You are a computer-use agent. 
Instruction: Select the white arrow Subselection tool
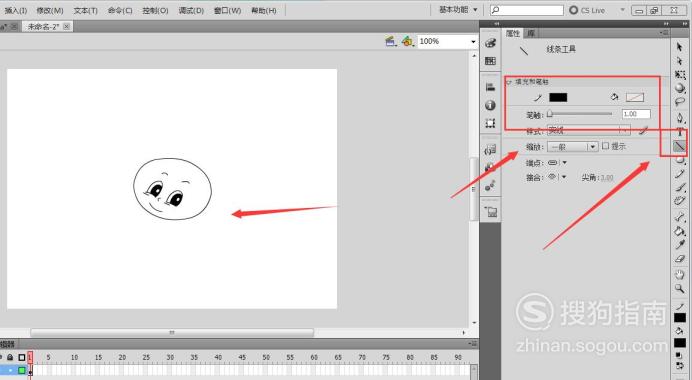click(x=680, y=60)
